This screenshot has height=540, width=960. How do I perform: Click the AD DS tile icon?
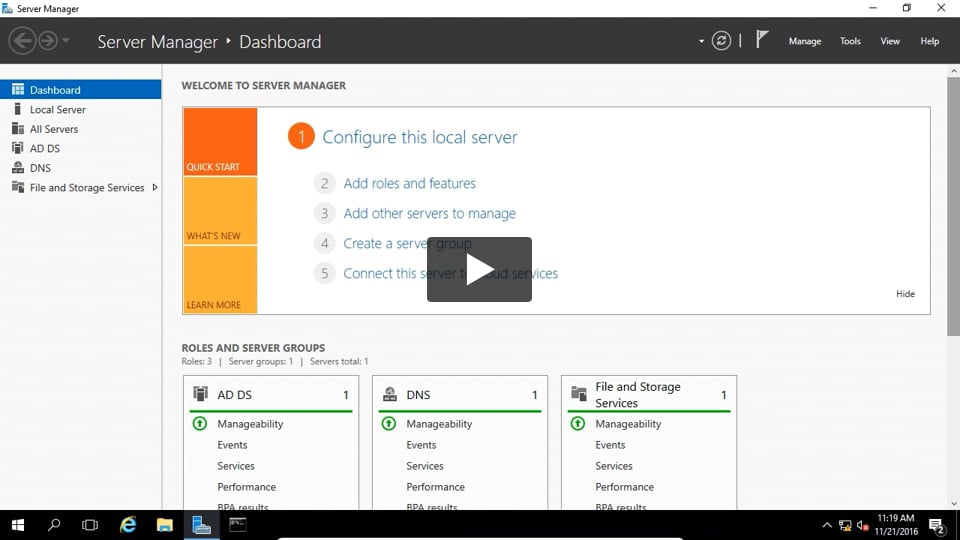tap(201, 394)
